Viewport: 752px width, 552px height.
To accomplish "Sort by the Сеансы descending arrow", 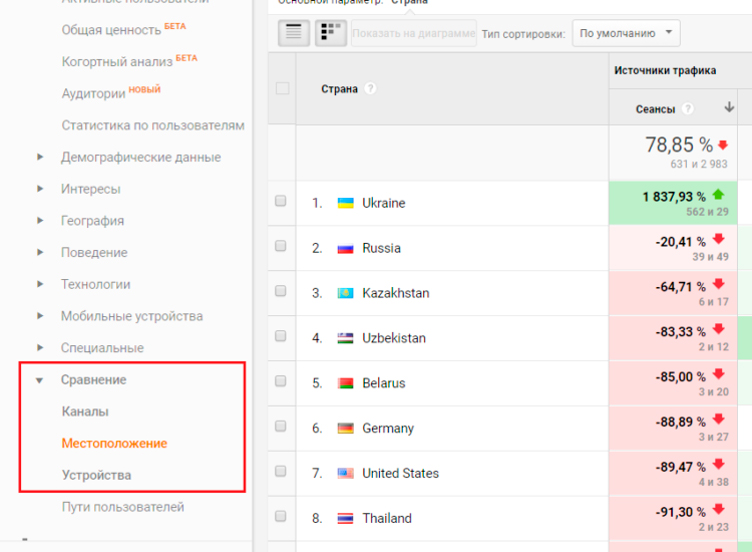I will pos(729,107).
